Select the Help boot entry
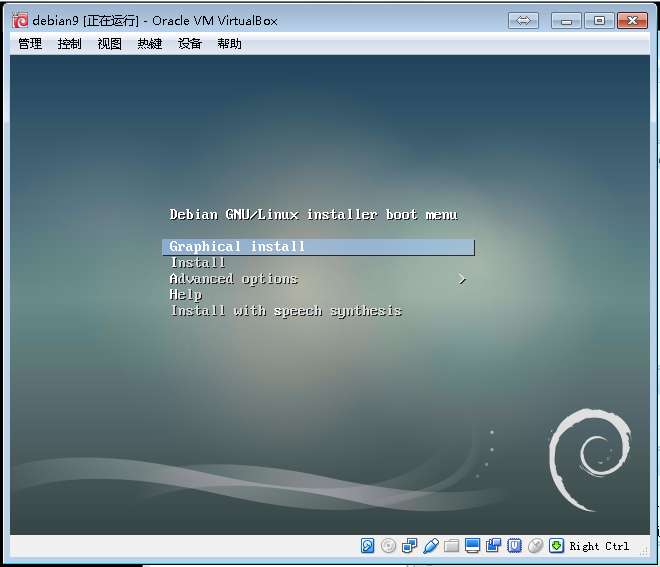The image size is (660, 567). (x=186, y=295)
